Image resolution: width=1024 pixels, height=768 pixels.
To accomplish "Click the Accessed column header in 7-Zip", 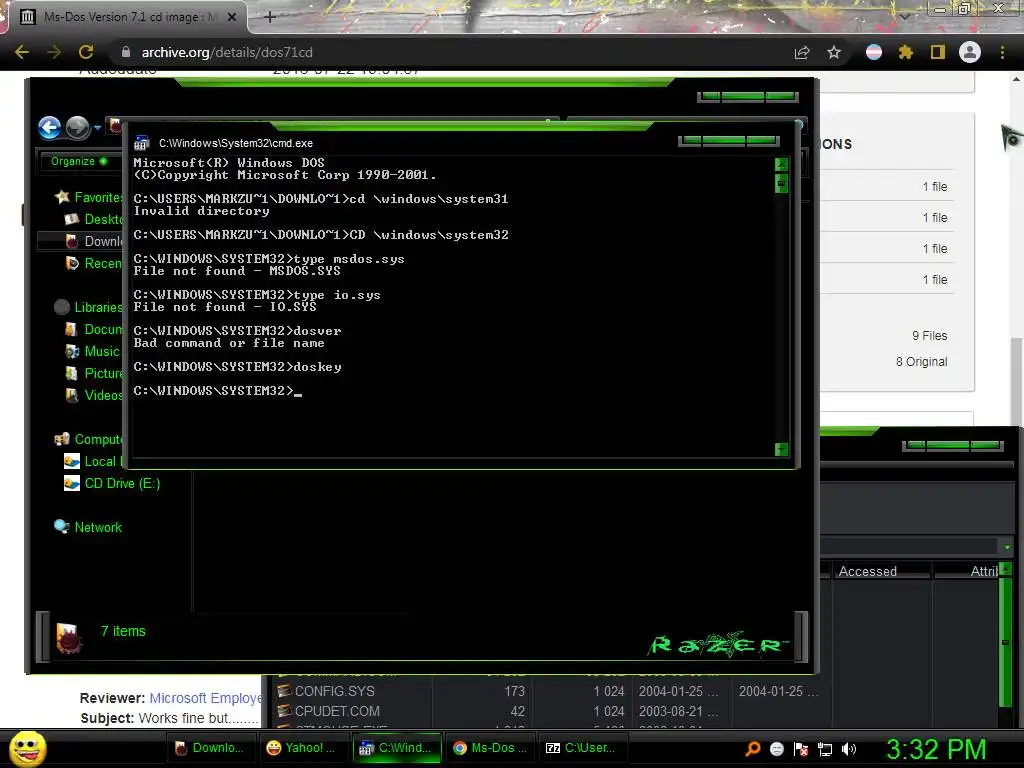I will coord(882,571).
